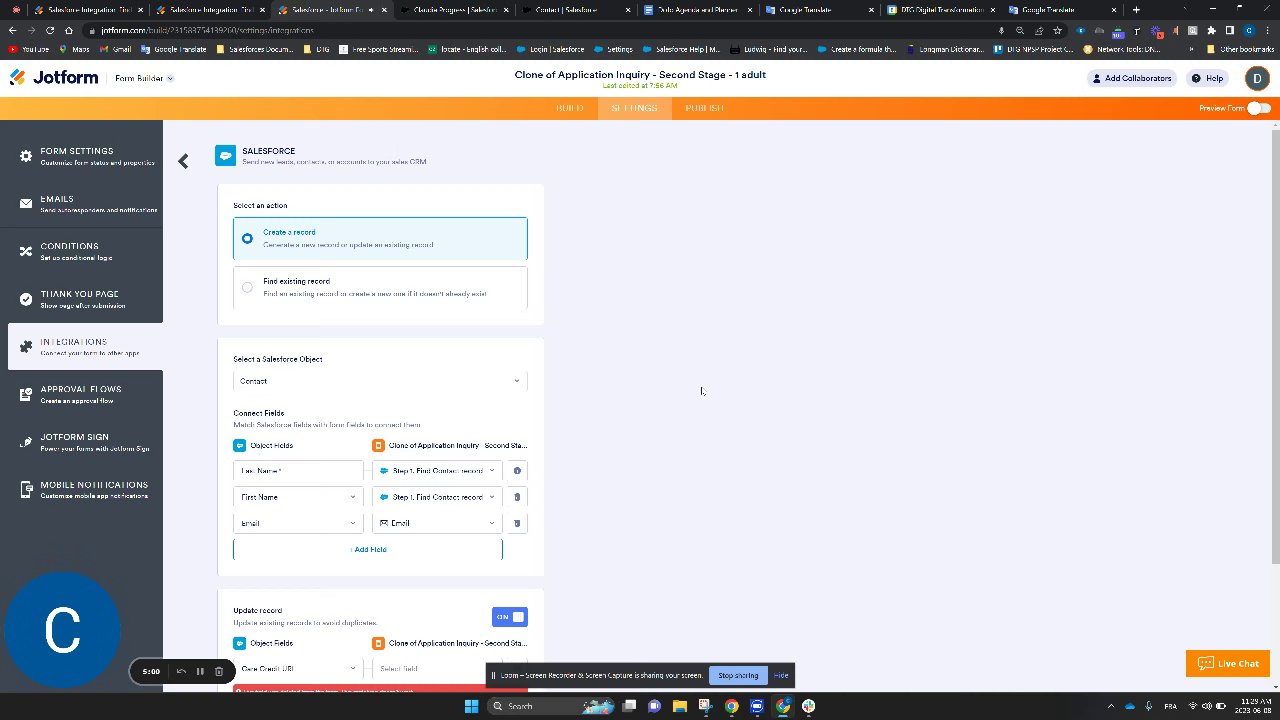The height and width of the screenshot is (720, 1280).
Task: Switch to Publish tab
Action: click(704, 108)
